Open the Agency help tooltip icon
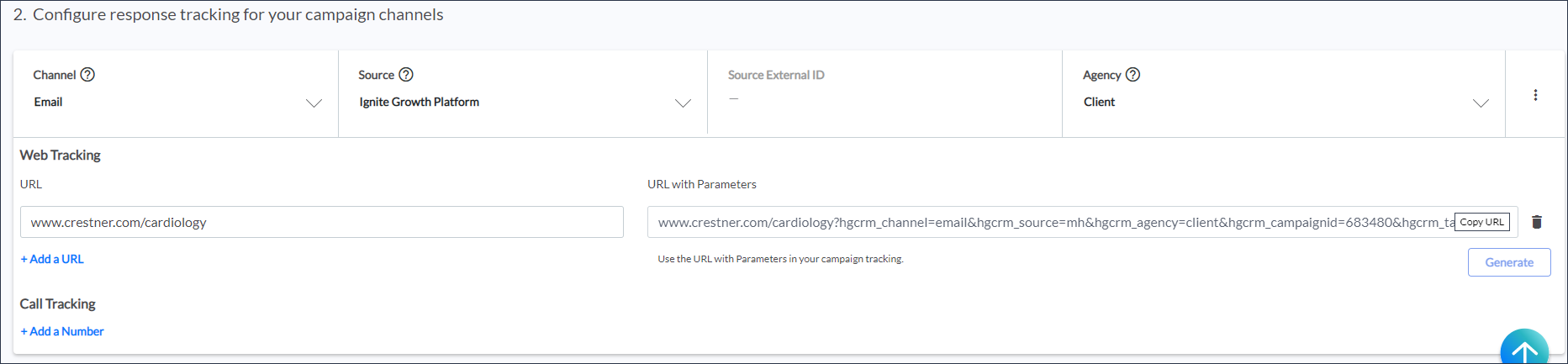Screen dimensions: 1568x364 1132,75
